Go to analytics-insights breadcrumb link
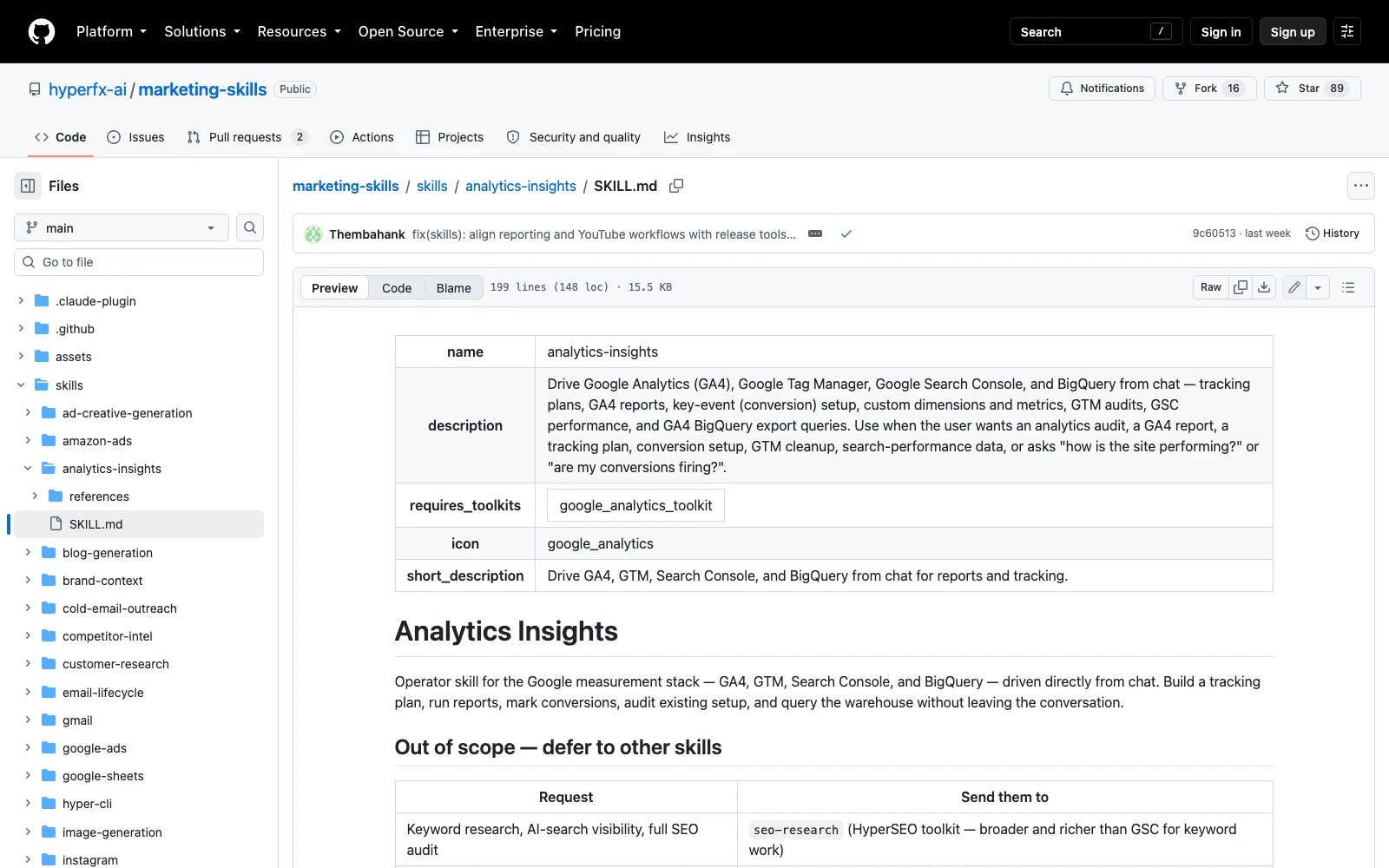 [521, 186]
